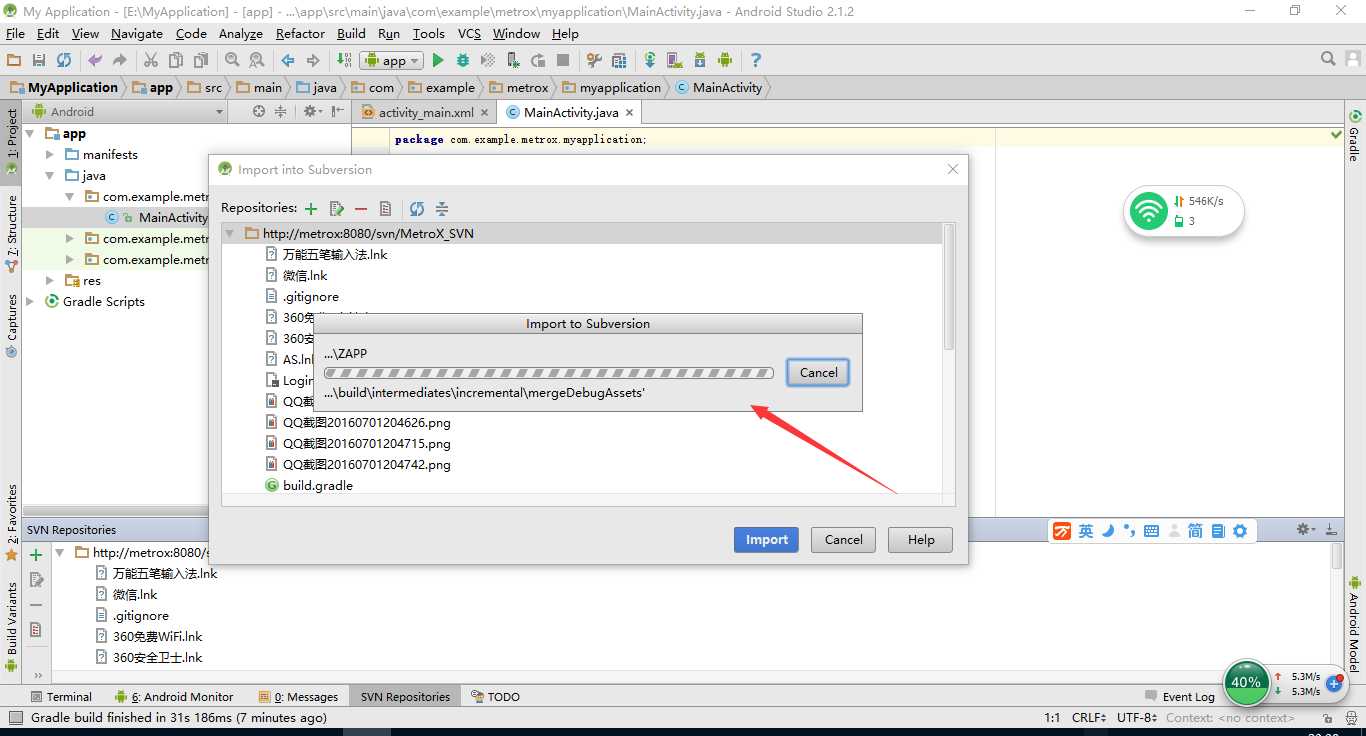Close the MainActivity.java editor tab
This screenshot has height=736, width=1366.
629,113
